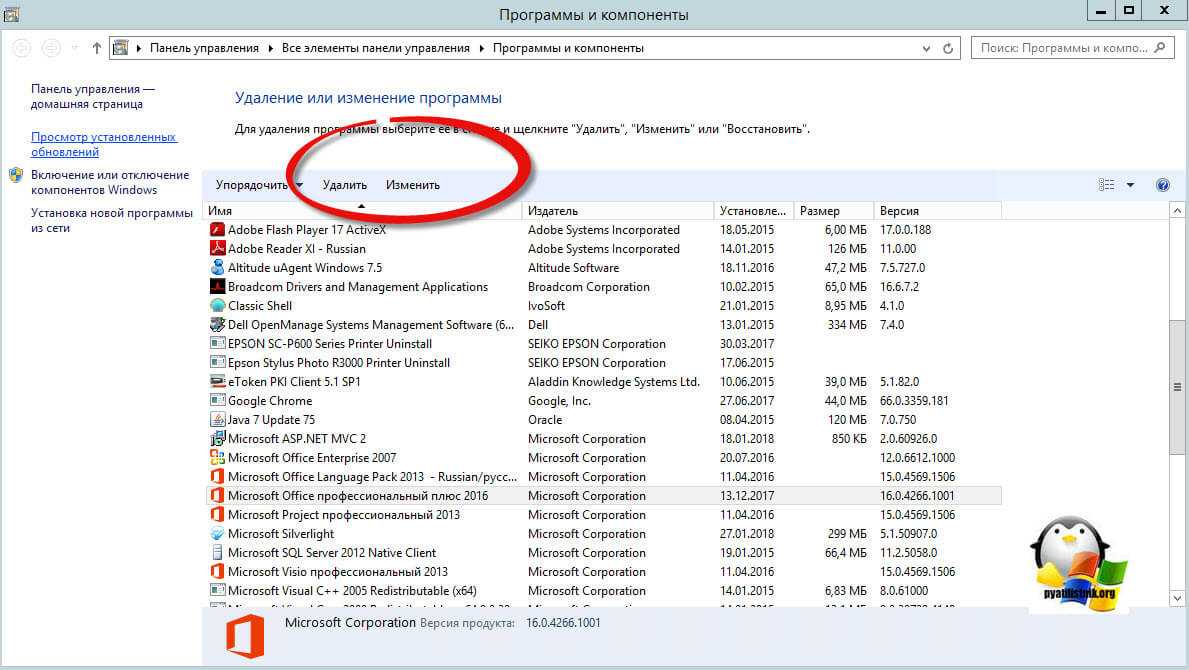The width and height of the screenshot is (1189, 670).
Task: Click the Microsoft Silverlight icon
Action: pos(217,534)
